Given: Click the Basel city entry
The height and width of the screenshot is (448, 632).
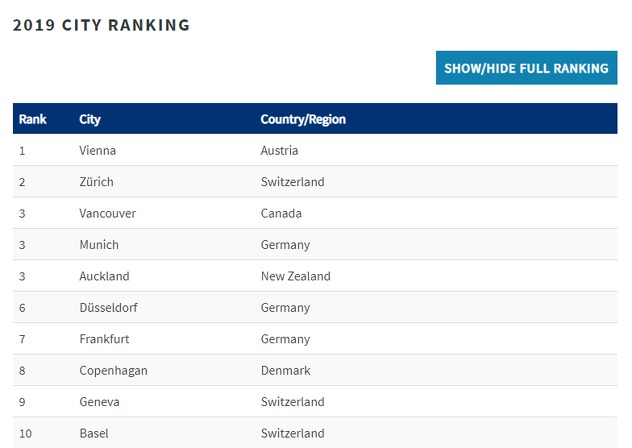Looking at the screenshot, I should click(94, 434).
